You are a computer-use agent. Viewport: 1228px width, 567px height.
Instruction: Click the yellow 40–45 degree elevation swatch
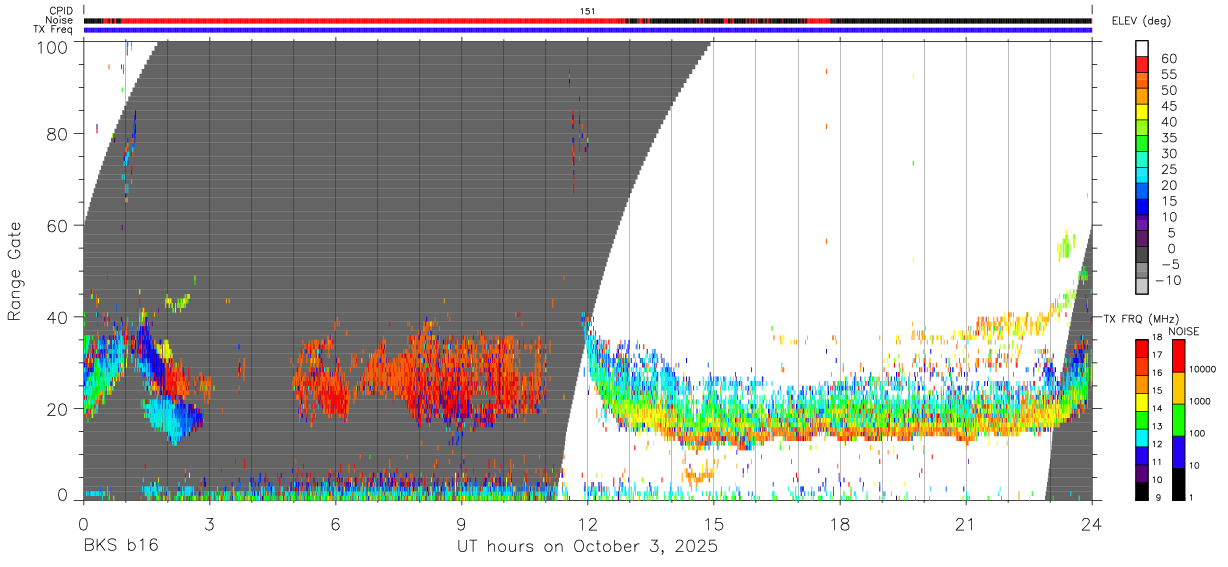pos(1142,112)
